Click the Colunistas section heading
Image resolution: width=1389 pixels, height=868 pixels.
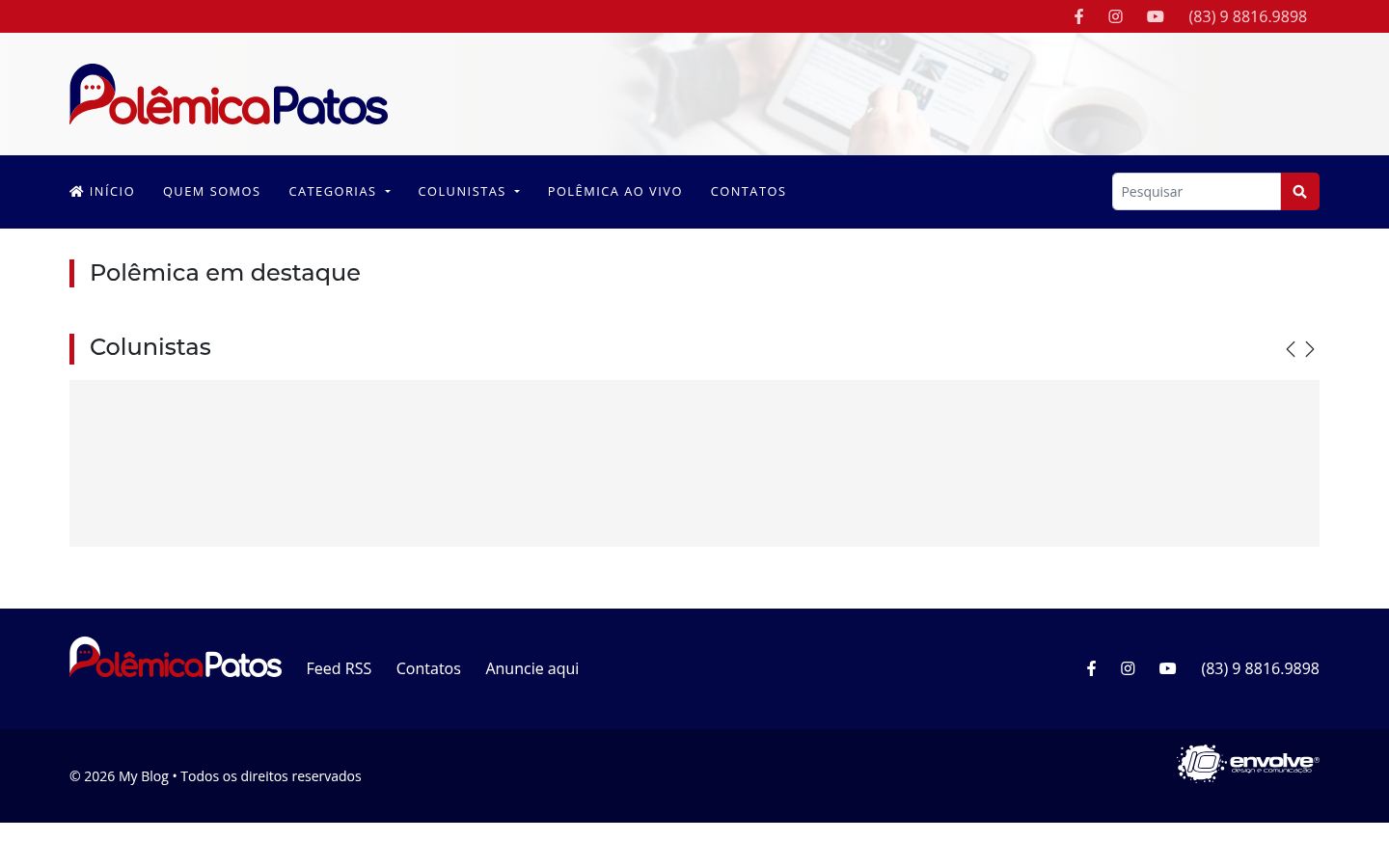pyautogui.click(x=150, y=347)
